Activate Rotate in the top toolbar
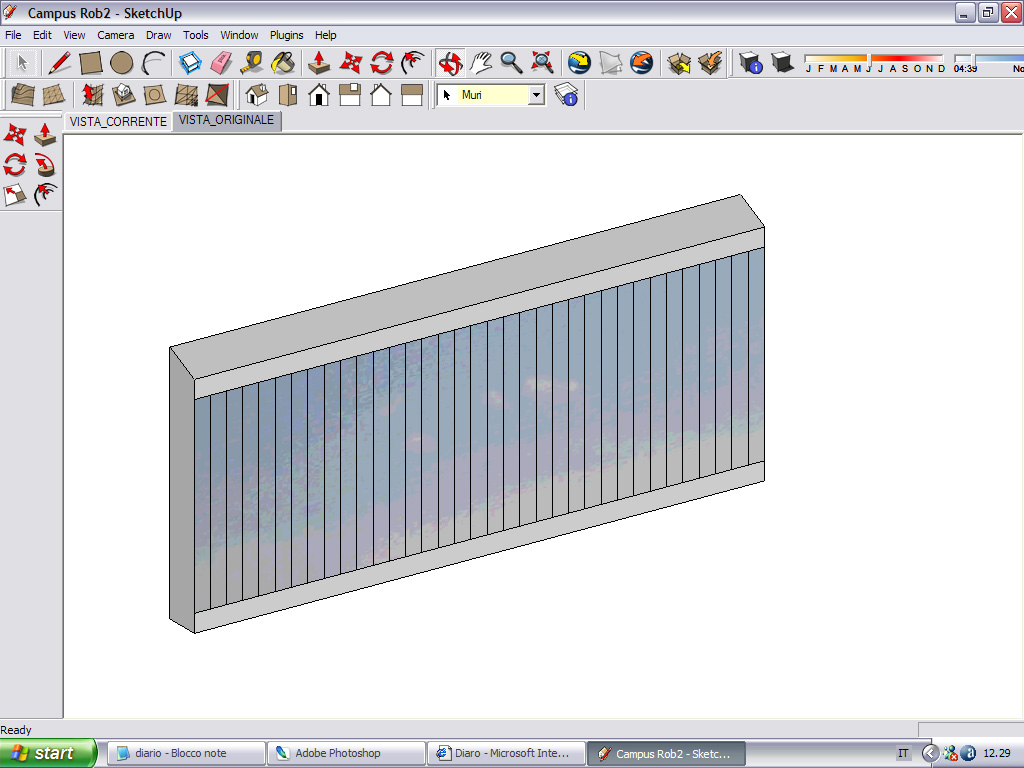The height and width of the screenshot is (768, 1024). pos(381,63)
